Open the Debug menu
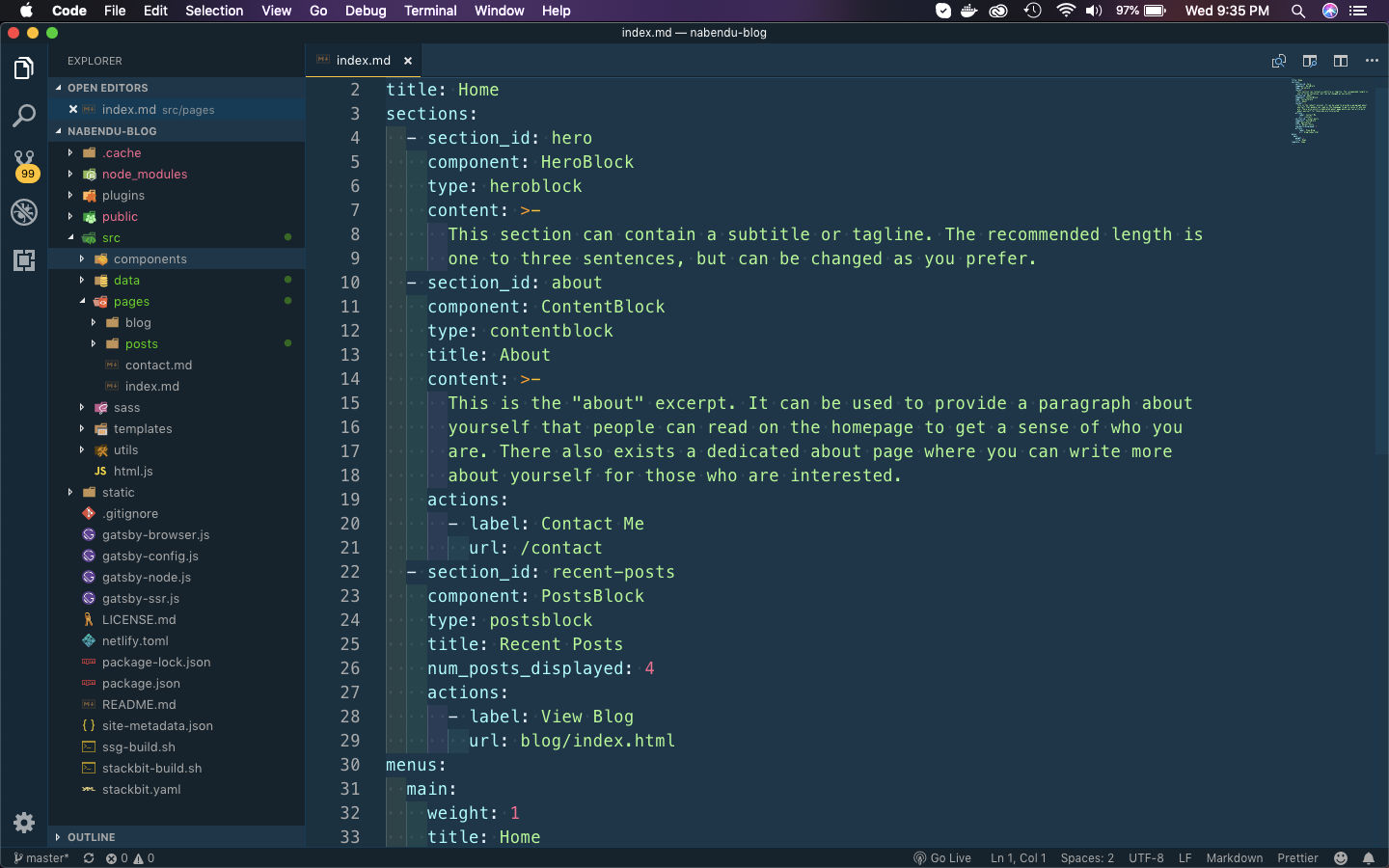This screenshot has width=1389, height=868. coord(366,11)
